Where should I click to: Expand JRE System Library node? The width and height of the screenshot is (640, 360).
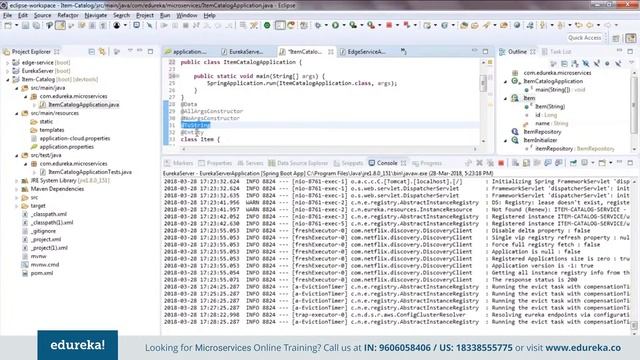coord(16,181)
